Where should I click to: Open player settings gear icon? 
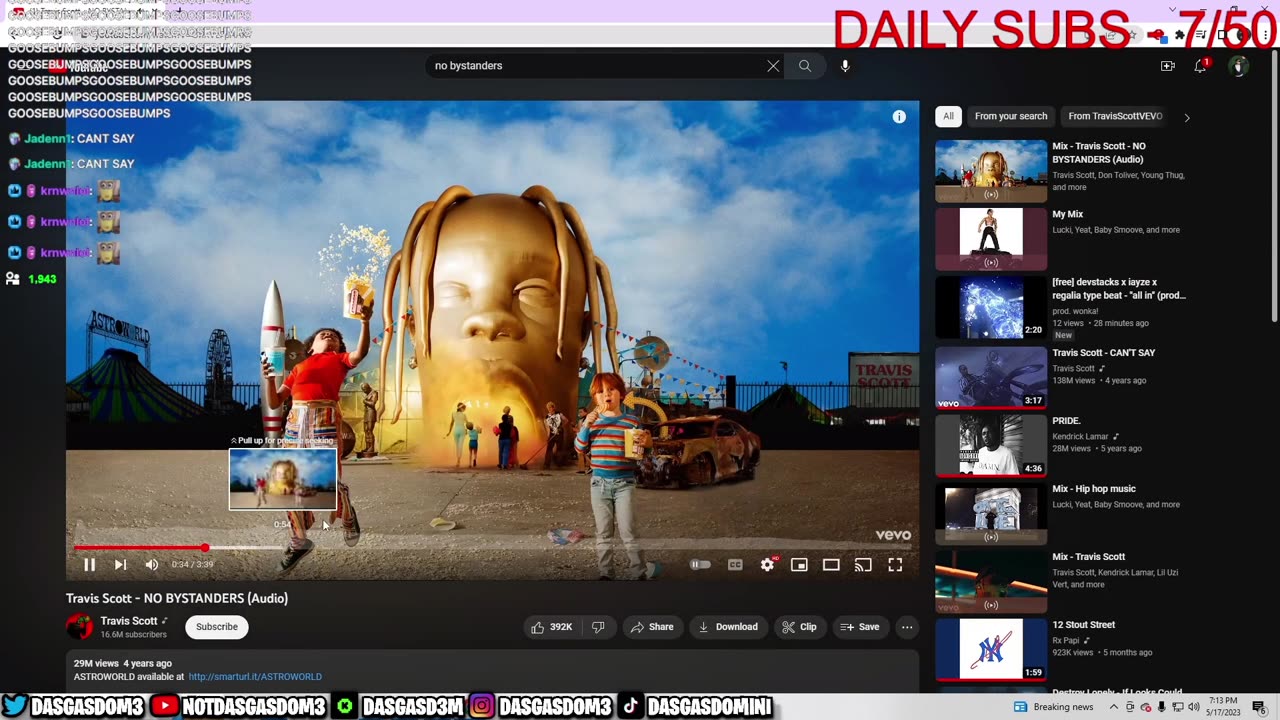[767, 565]
